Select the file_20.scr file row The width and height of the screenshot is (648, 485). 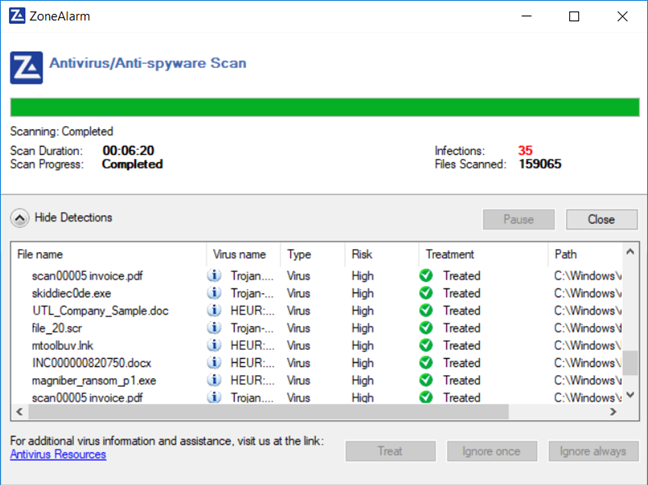tap(317, 328)
